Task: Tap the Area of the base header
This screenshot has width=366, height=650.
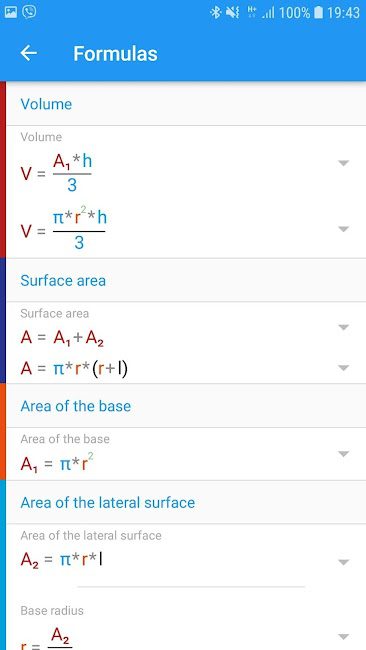Action: (x=186, y=406)
